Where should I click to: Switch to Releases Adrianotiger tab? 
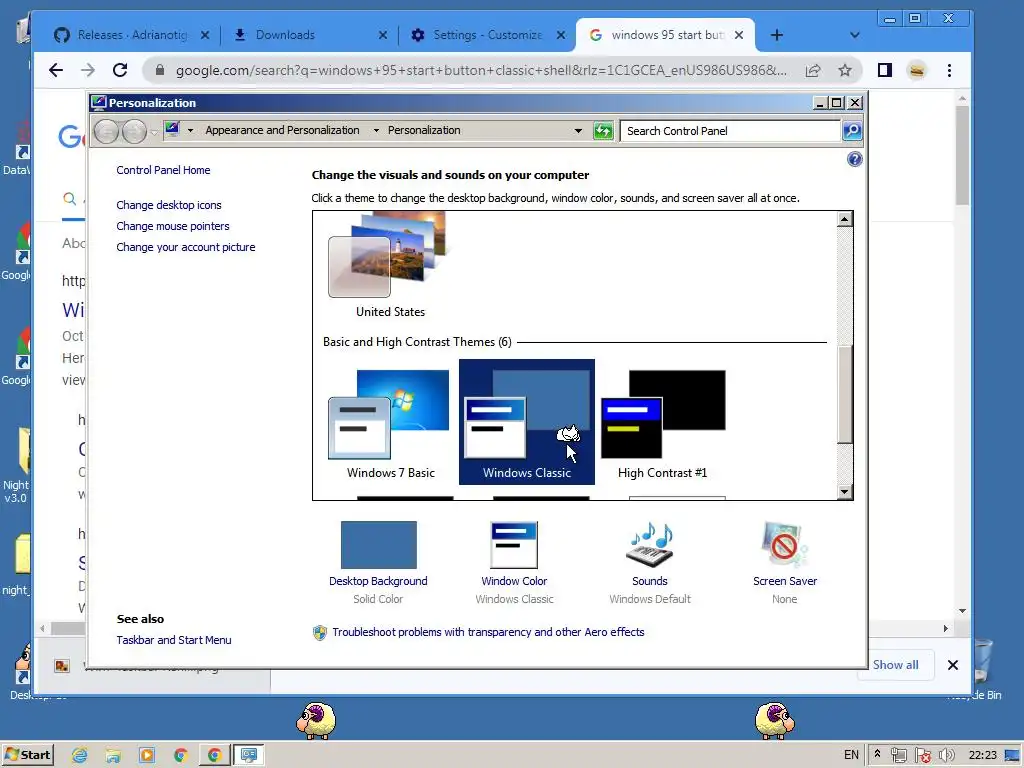[x=133, y=35]
